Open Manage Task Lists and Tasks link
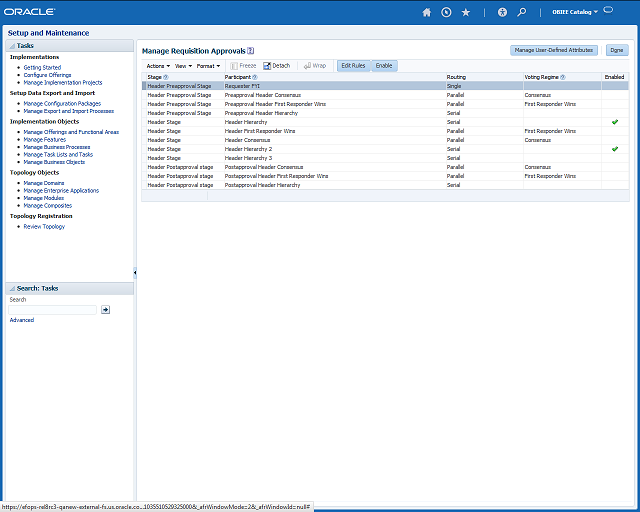This screenshot has height=512, width=640. [x=58, y=154]
